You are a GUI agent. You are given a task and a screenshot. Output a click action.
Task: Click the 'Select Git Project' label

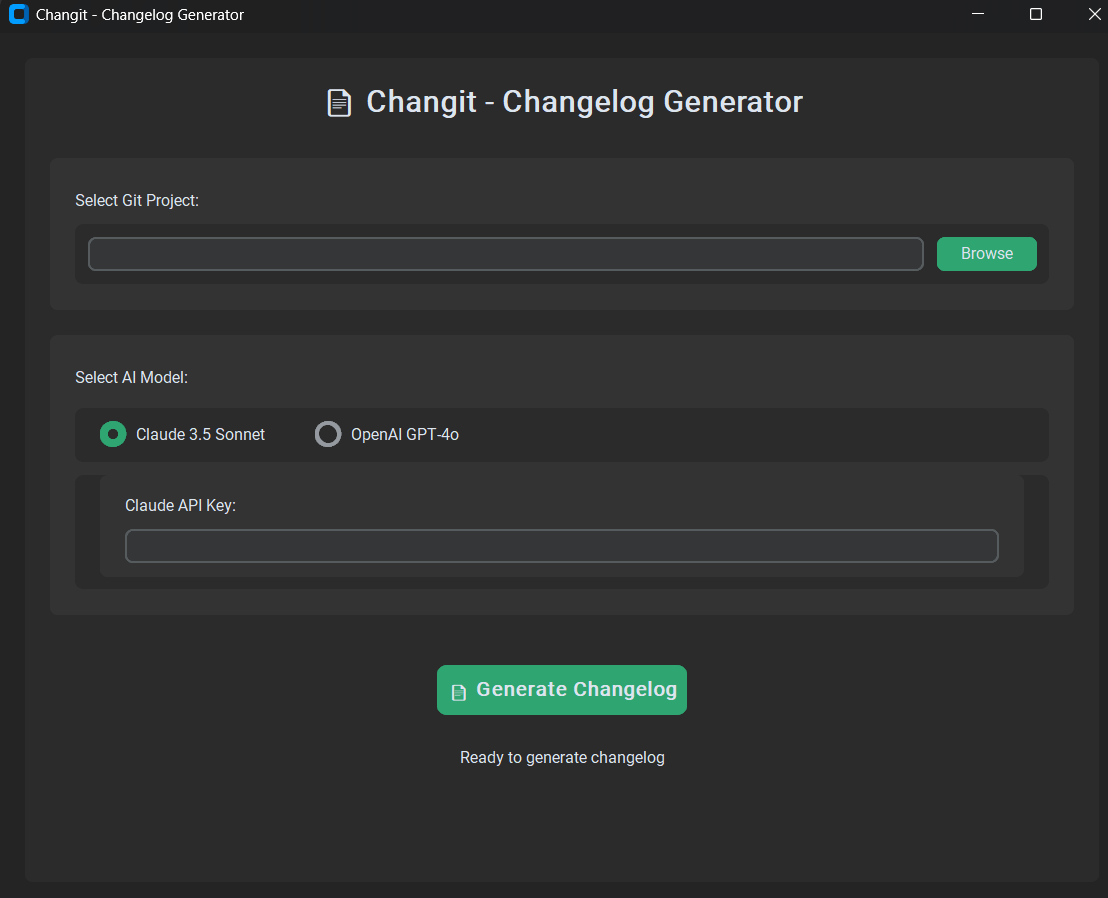point(137,200)
